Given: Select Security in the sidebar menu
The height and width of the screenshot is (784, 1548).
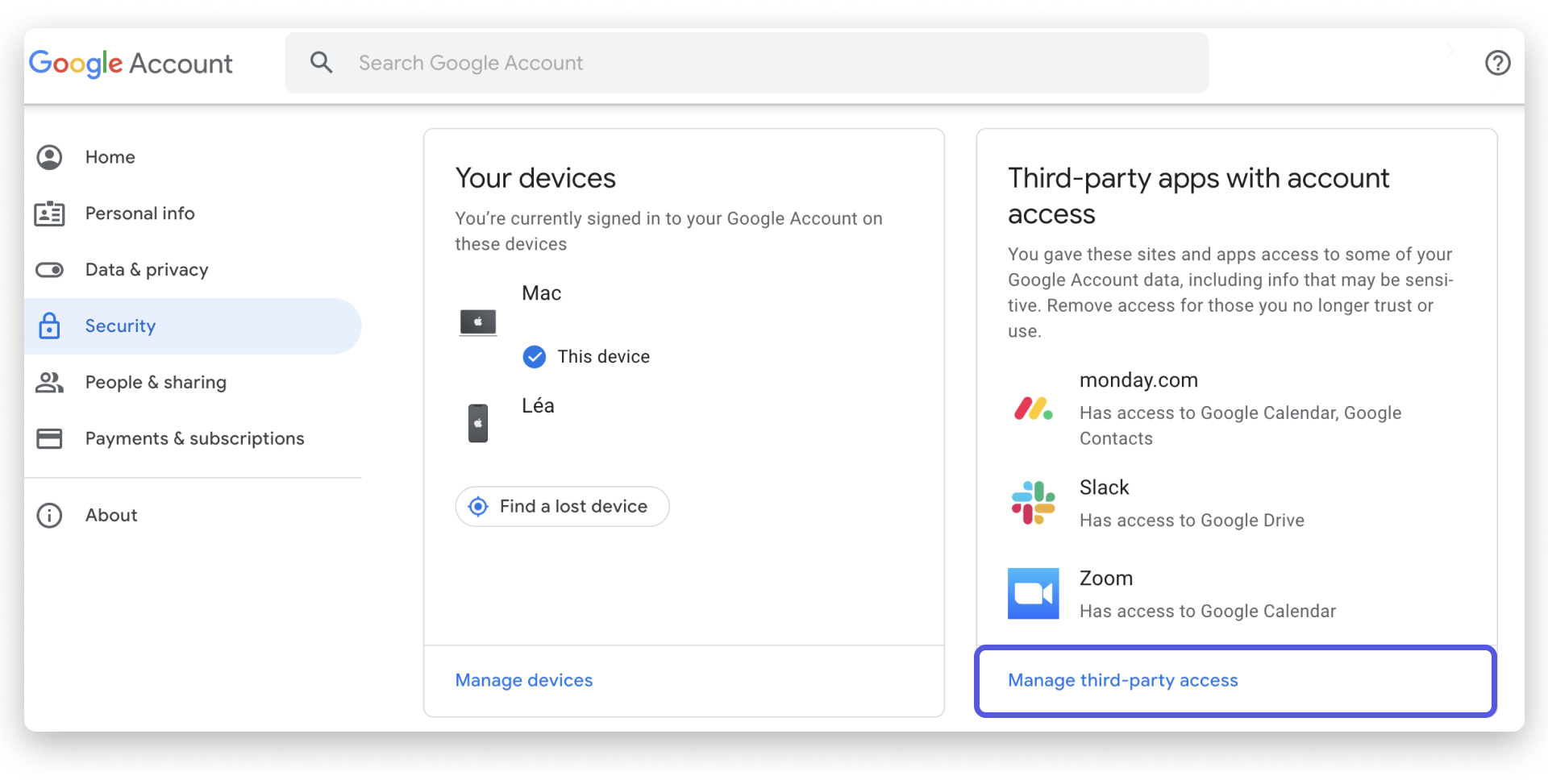Looking at the screenshot, I should pos(120,326).
